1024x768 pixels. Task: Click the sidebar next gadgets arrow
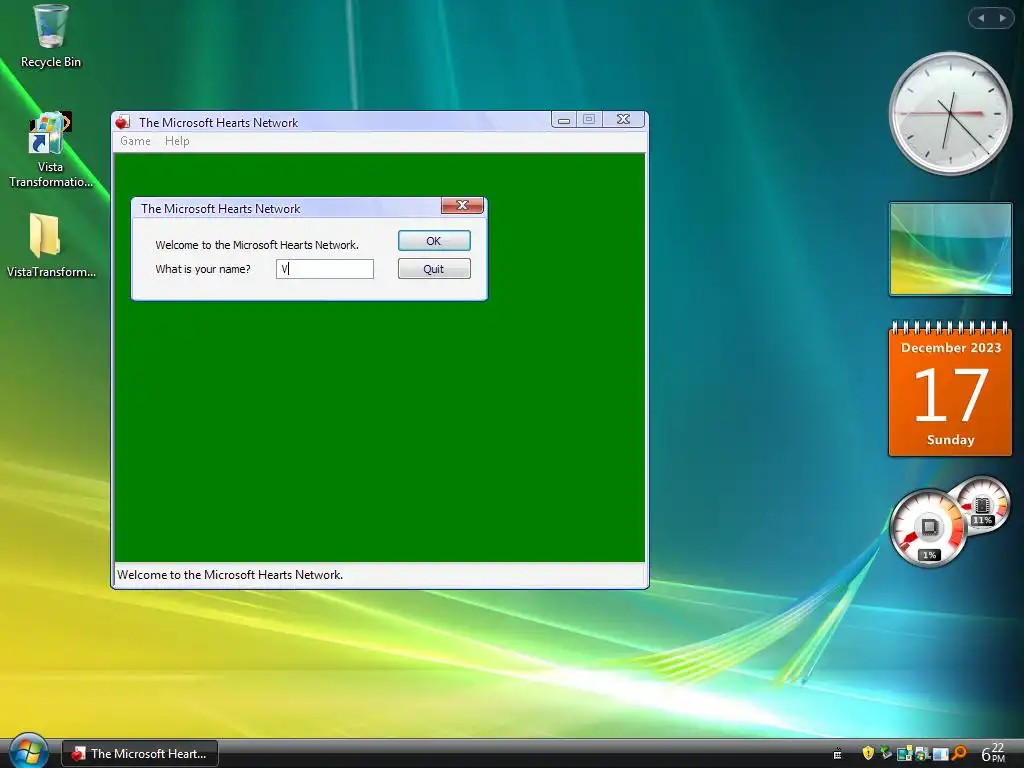[x=1002, y=18]
